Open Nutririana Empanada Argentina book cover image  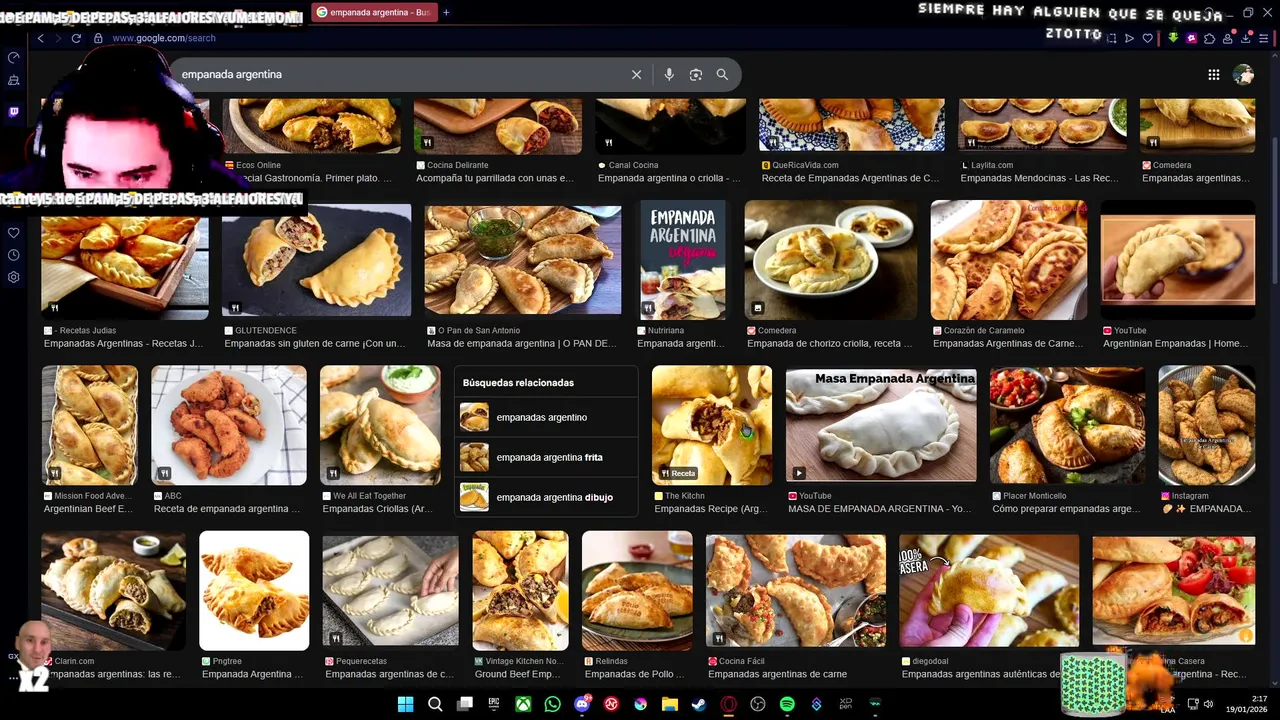[683, 260]
